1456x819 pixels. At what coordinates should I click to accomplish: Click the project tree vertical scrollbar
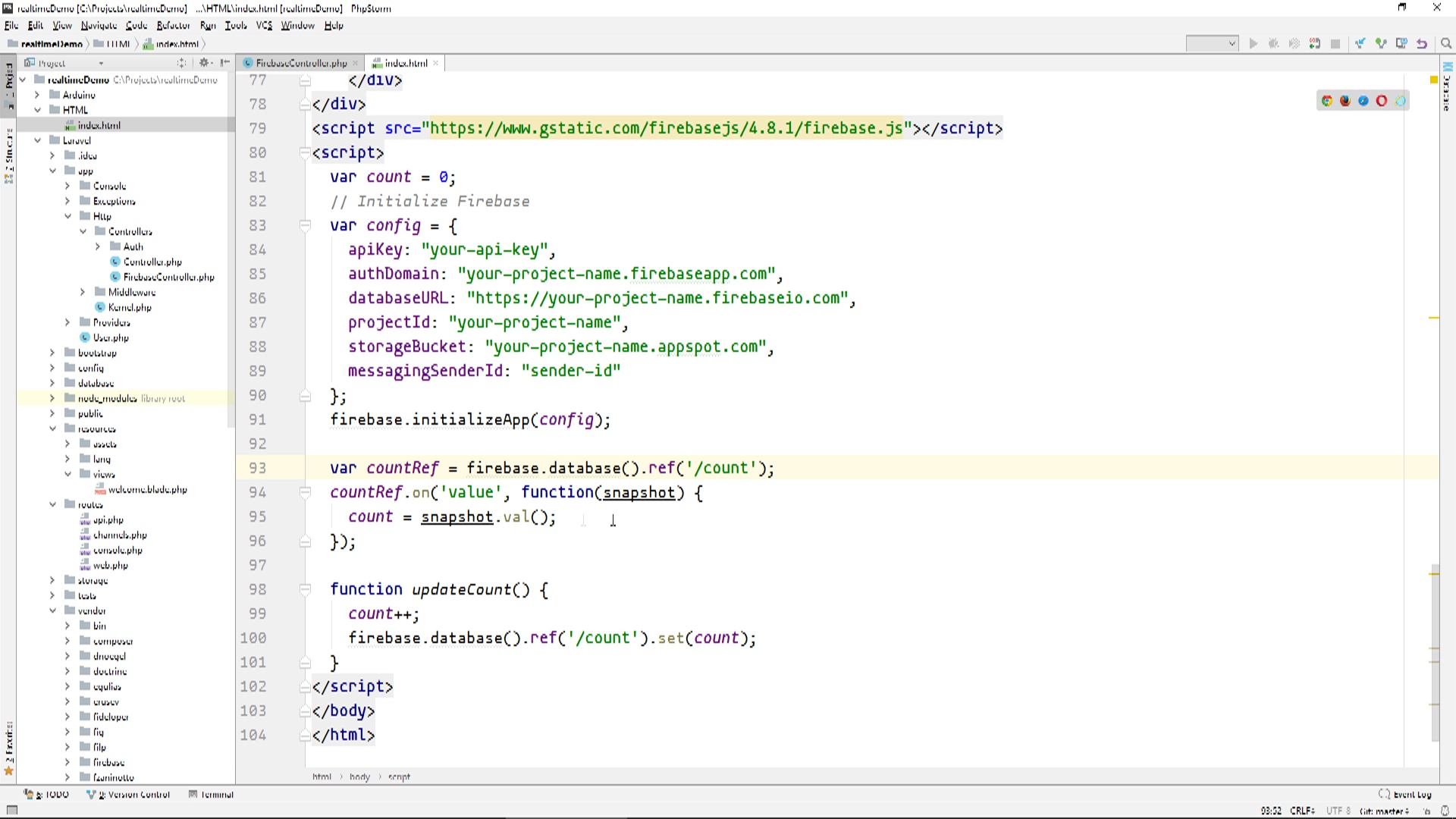tap(231, 250)
